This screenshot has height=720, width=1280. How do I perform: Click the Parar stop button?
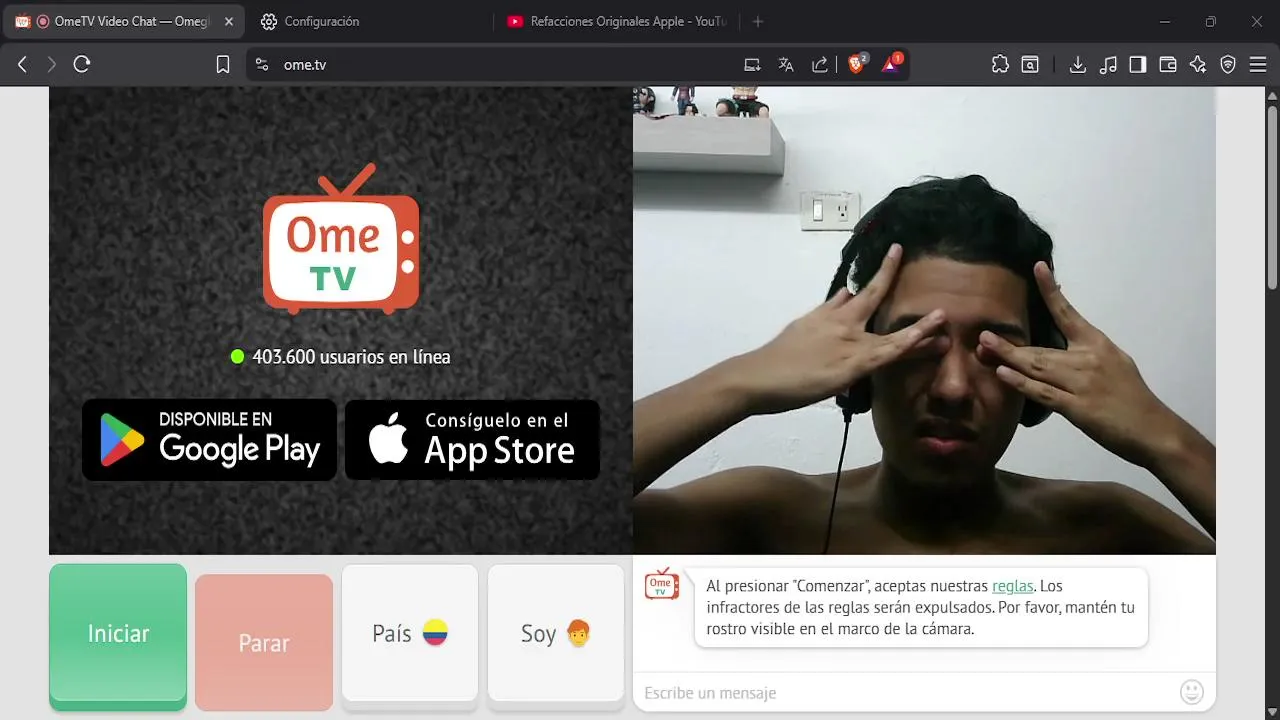[x=264, y=643]
